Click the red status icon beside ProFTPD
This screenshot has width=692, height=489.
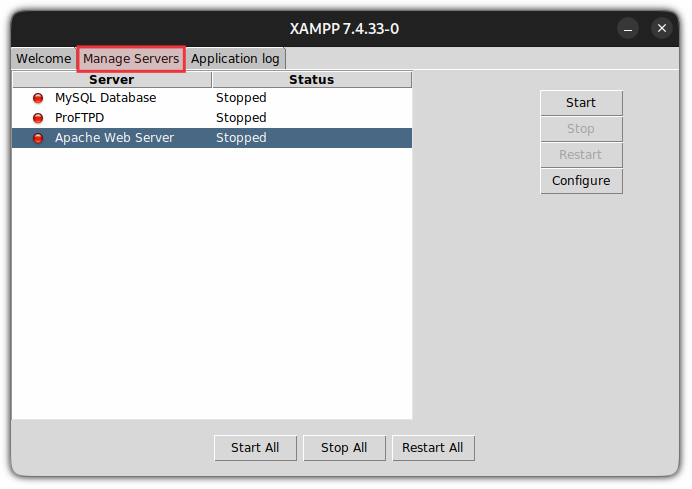click(x=38, y=118)
